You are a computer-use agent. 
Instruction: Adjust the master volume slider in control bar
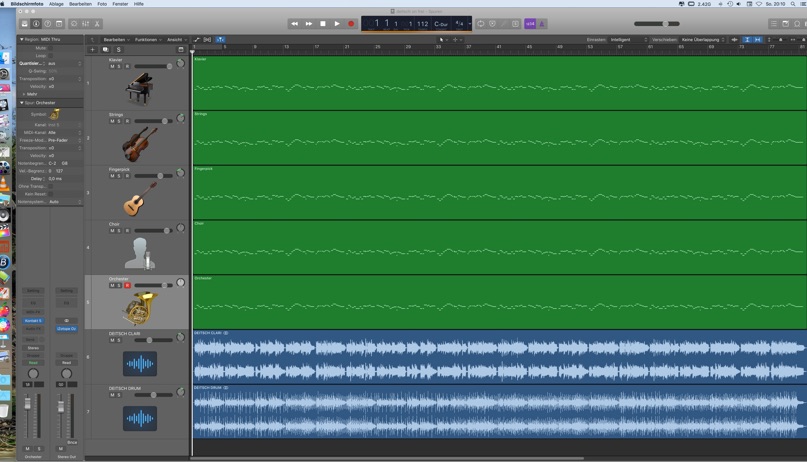pyautogui.click(x=657, y=24)
